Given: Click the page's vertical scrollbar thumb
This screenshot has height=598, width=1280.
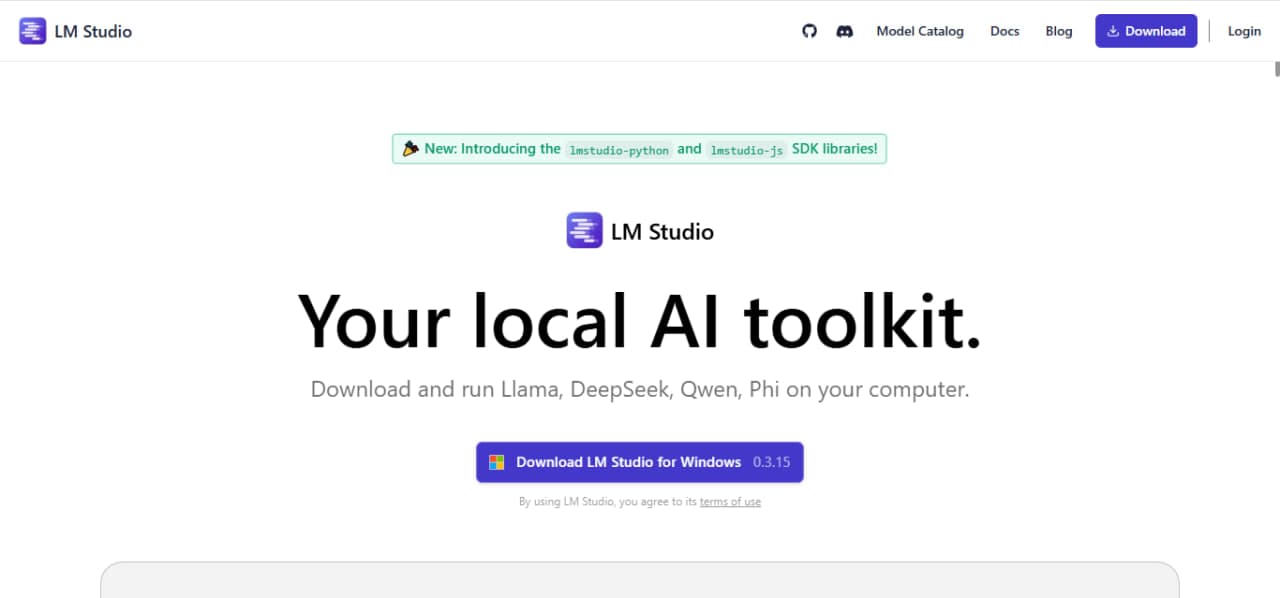Looking at the screenshot, I should pos(1276,69).
